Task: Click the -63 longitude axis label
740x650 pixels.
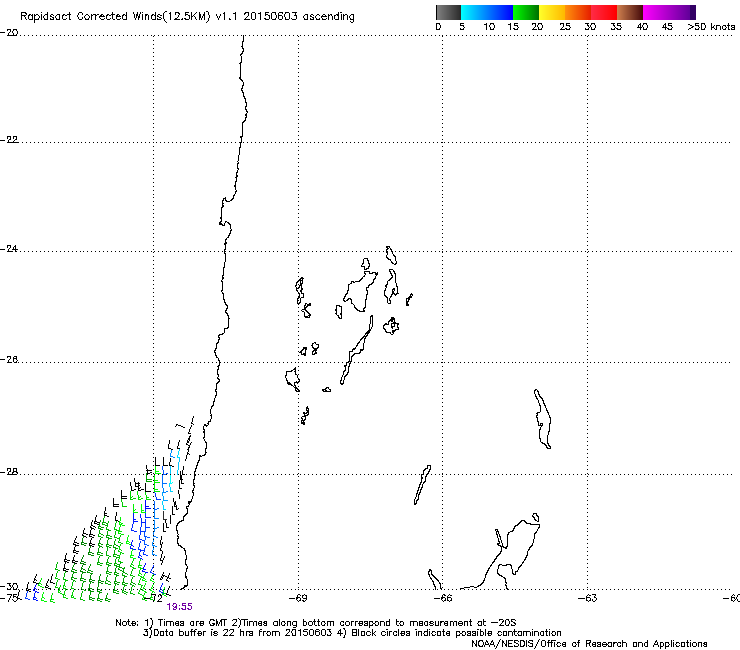Action: tap(588, 599)
